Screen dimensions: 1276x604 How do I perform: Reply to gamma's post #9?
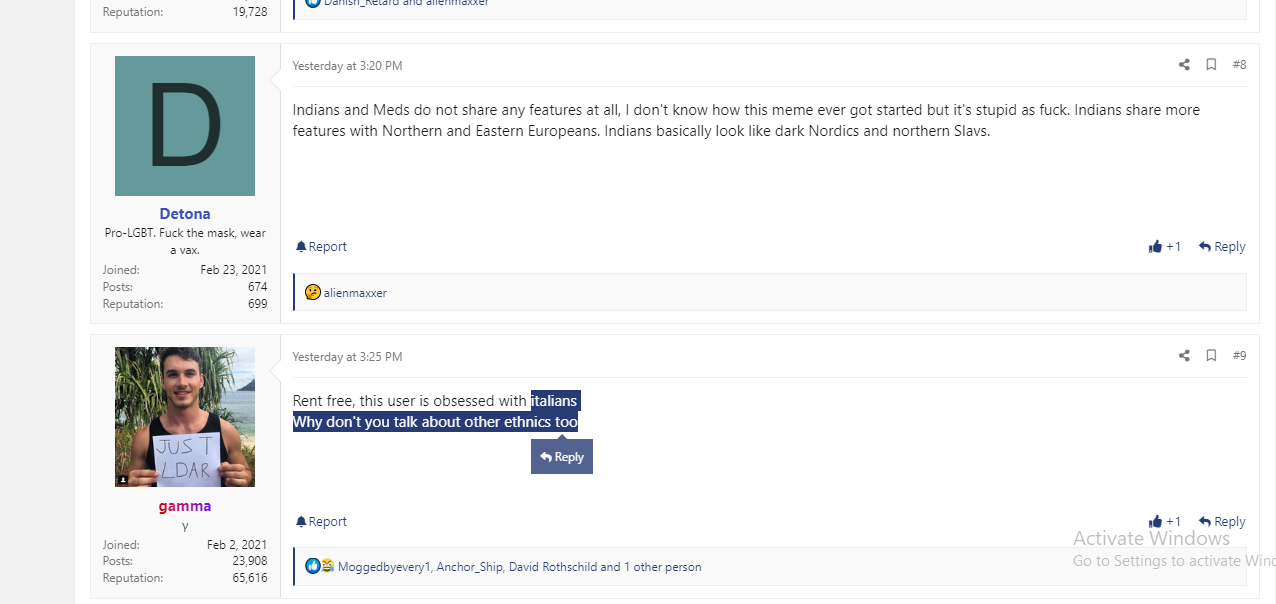tap(1222, 522)
